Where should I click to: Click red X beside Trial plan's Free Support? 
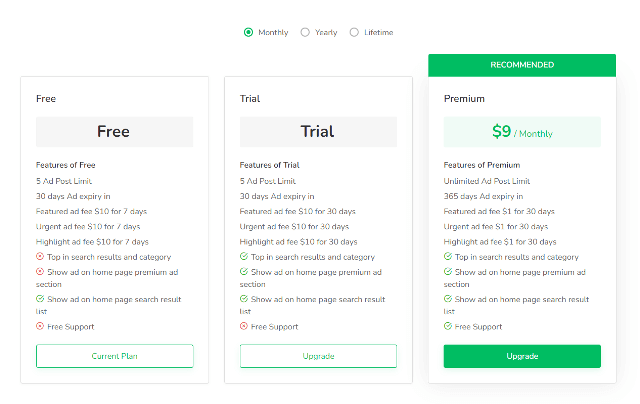click(x=244, y=326)
